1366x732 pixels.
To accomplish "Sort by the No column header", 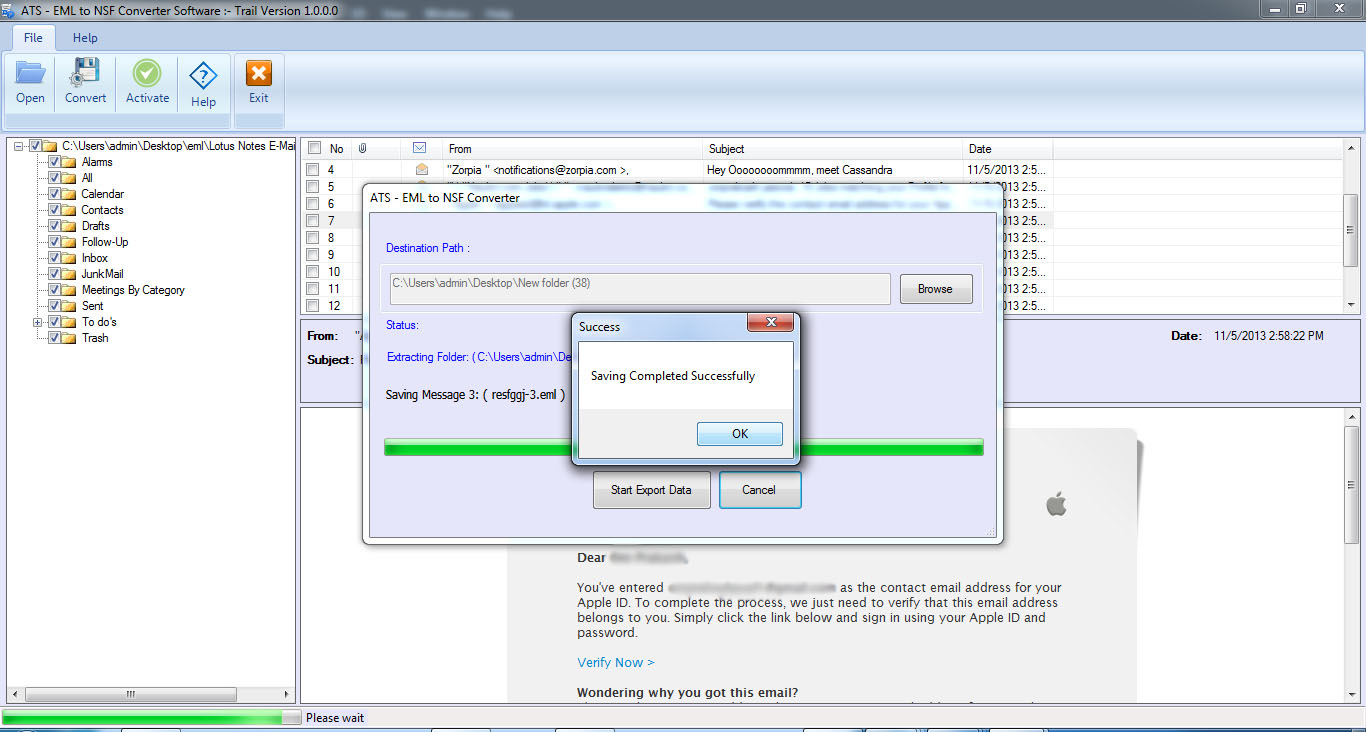I will 337,148.
